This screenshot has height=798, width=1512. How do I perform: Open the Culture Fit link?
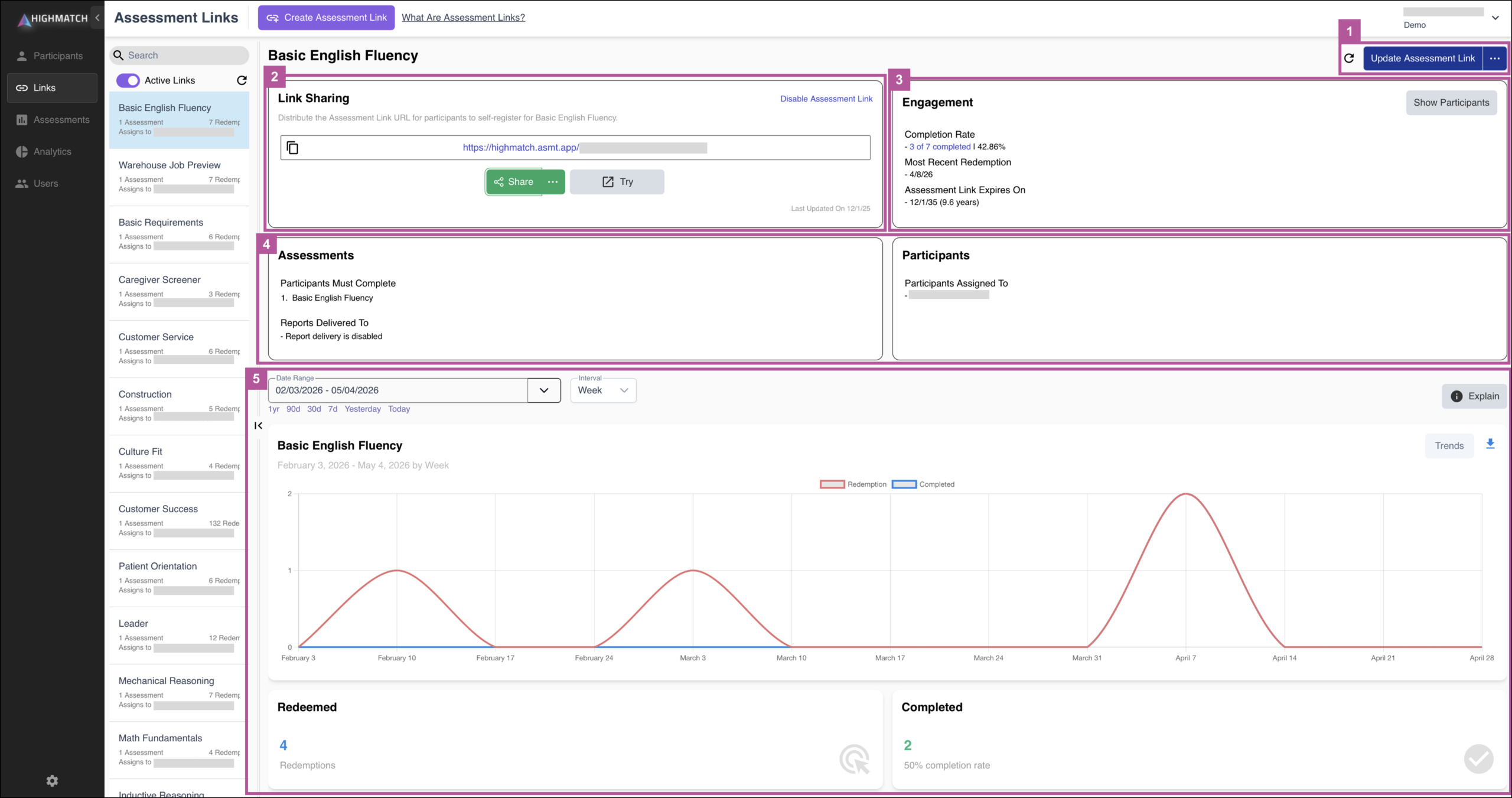click(x=180, y=464)
